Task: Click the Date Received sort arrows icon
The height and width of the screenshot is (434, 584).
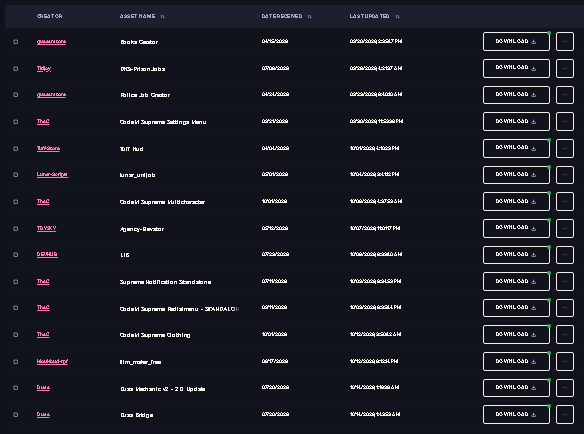Action: 310,16
